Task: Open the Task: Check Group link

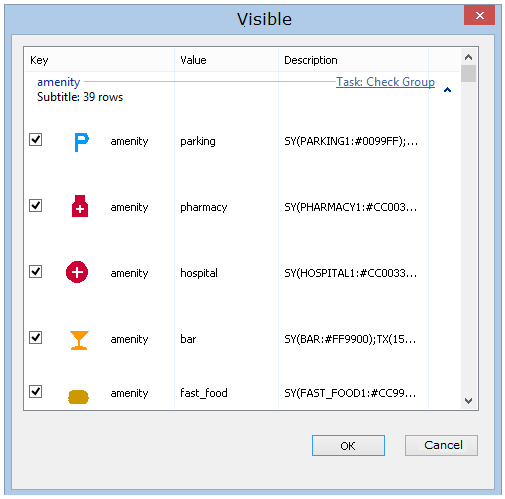Action: coord(385,82)
